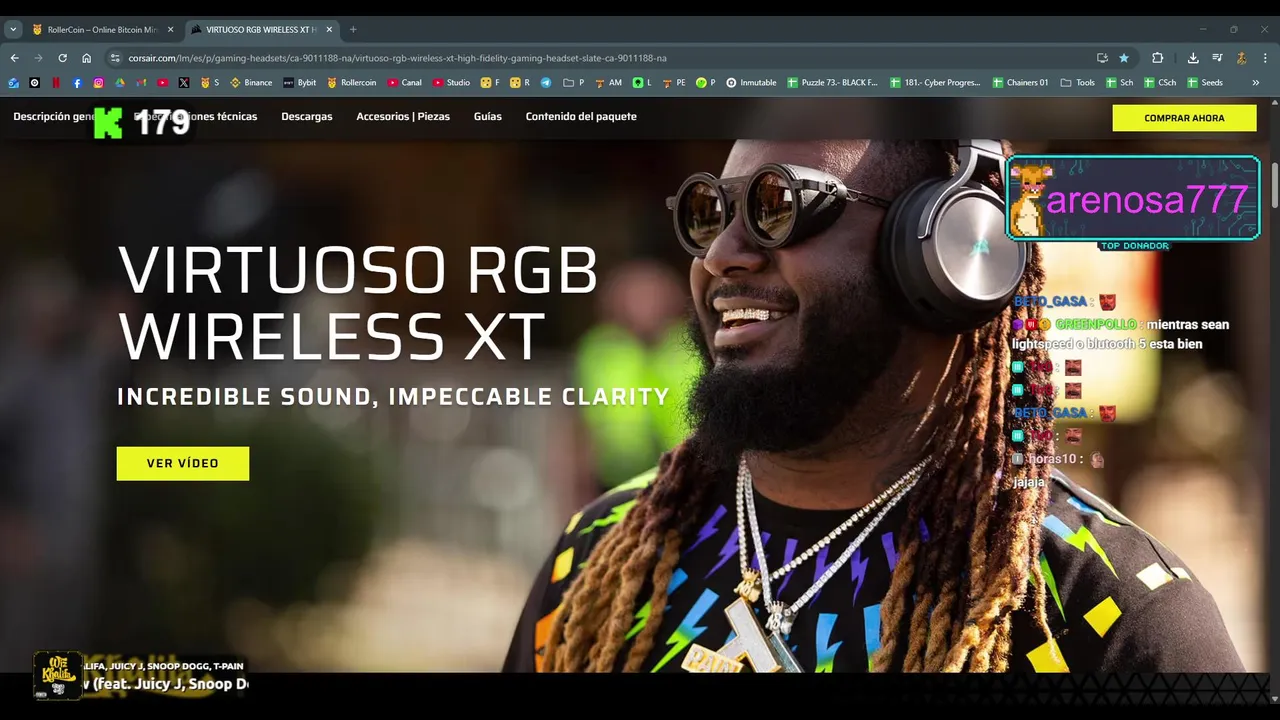This screenshot has width=1280, height=720.
Task: Go to Accesorios | Piezas section
Action: [x=403, y=116]
